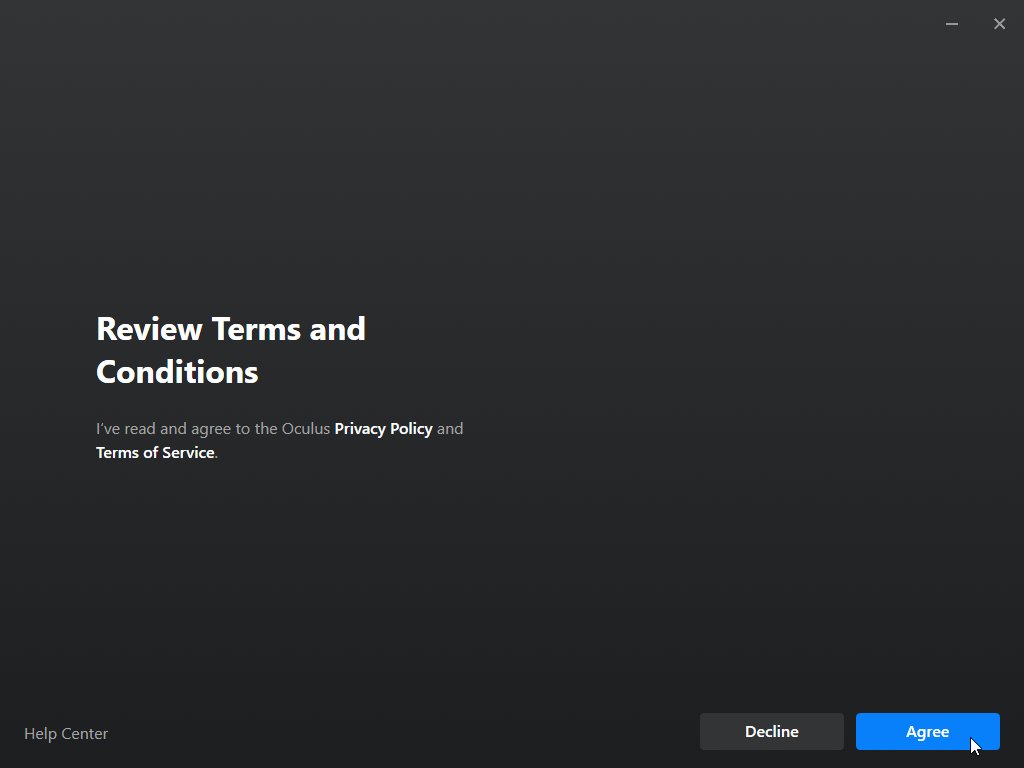The image size is (1024, 768).
Task: Open the Privacy Policy link
Action: tap(383, 429)
